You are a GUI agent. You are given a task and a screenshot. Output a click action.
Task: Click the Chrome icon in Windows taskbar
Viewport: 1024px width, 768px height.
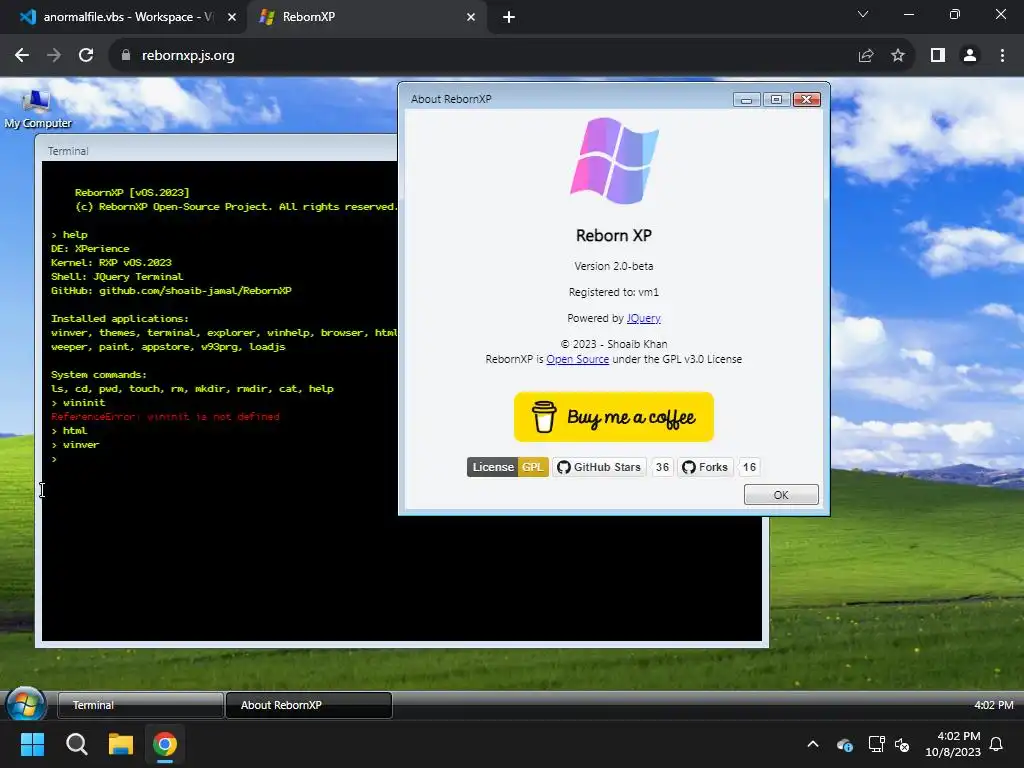[x=165, y=744]
